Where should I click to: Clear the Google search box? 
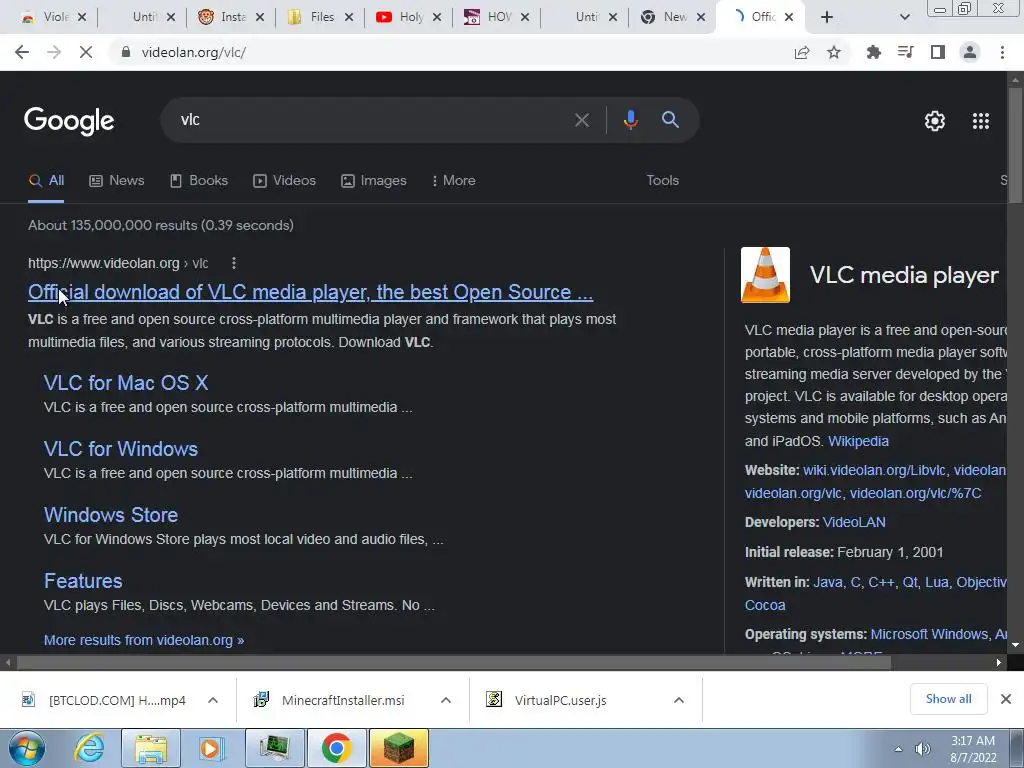pyautogui.click(x=581, y=120)
